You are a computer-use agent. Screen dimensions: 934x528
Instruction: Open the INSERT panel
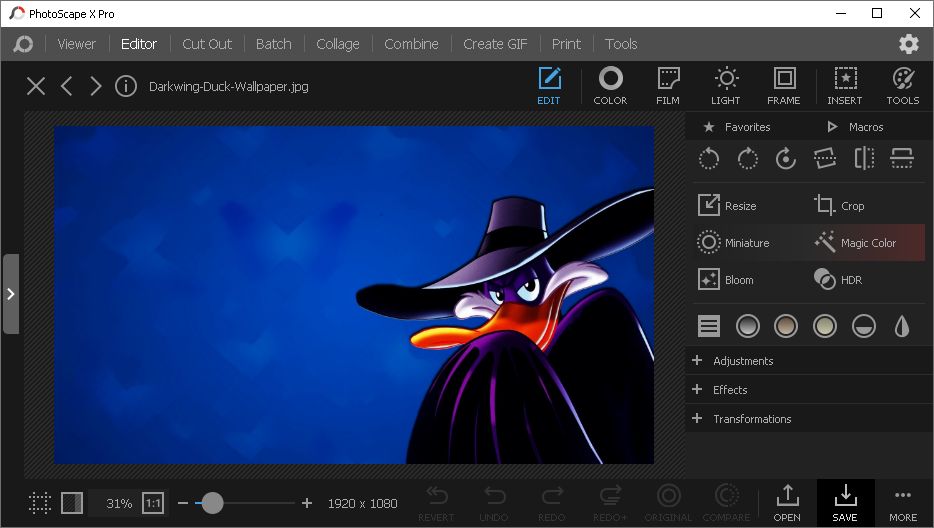point(845,86)
